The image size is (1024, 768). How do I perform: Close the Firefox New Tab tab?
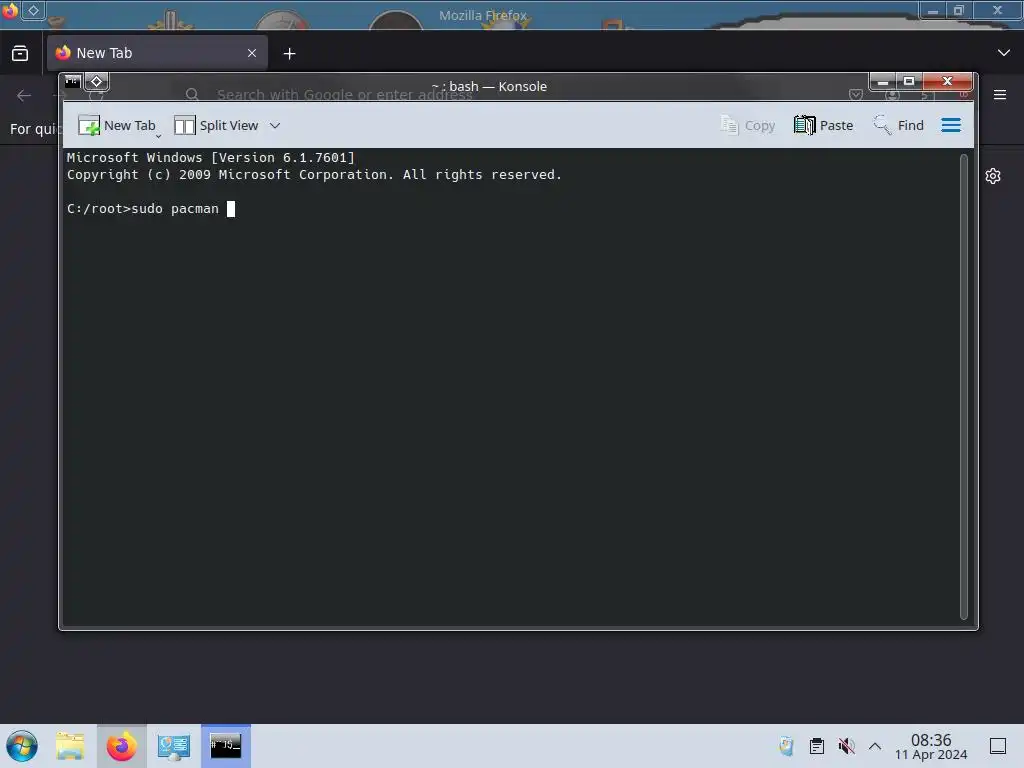[x=252, y=53]
